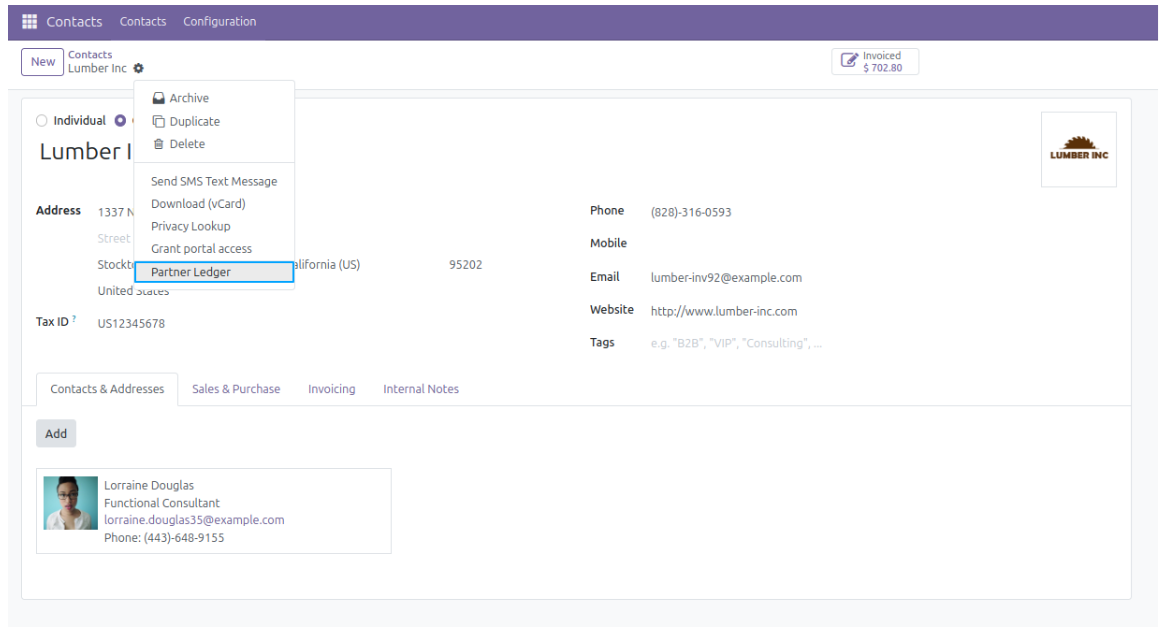
Task: Click the gear icon beside Lumber Inc
Action: coord(138,68)
